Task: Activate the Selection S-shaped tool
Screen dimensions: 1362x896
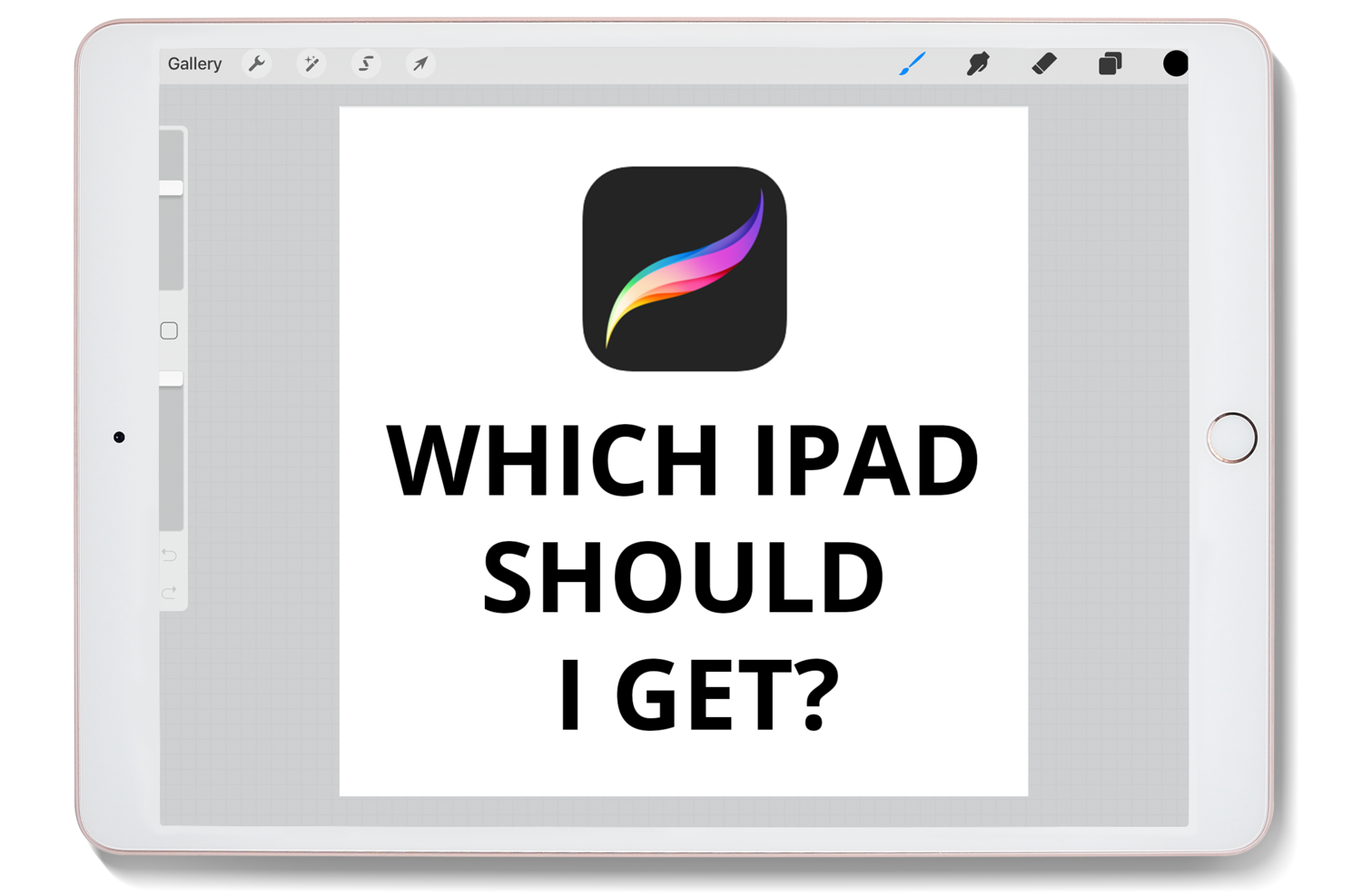Action: [366, 64]
